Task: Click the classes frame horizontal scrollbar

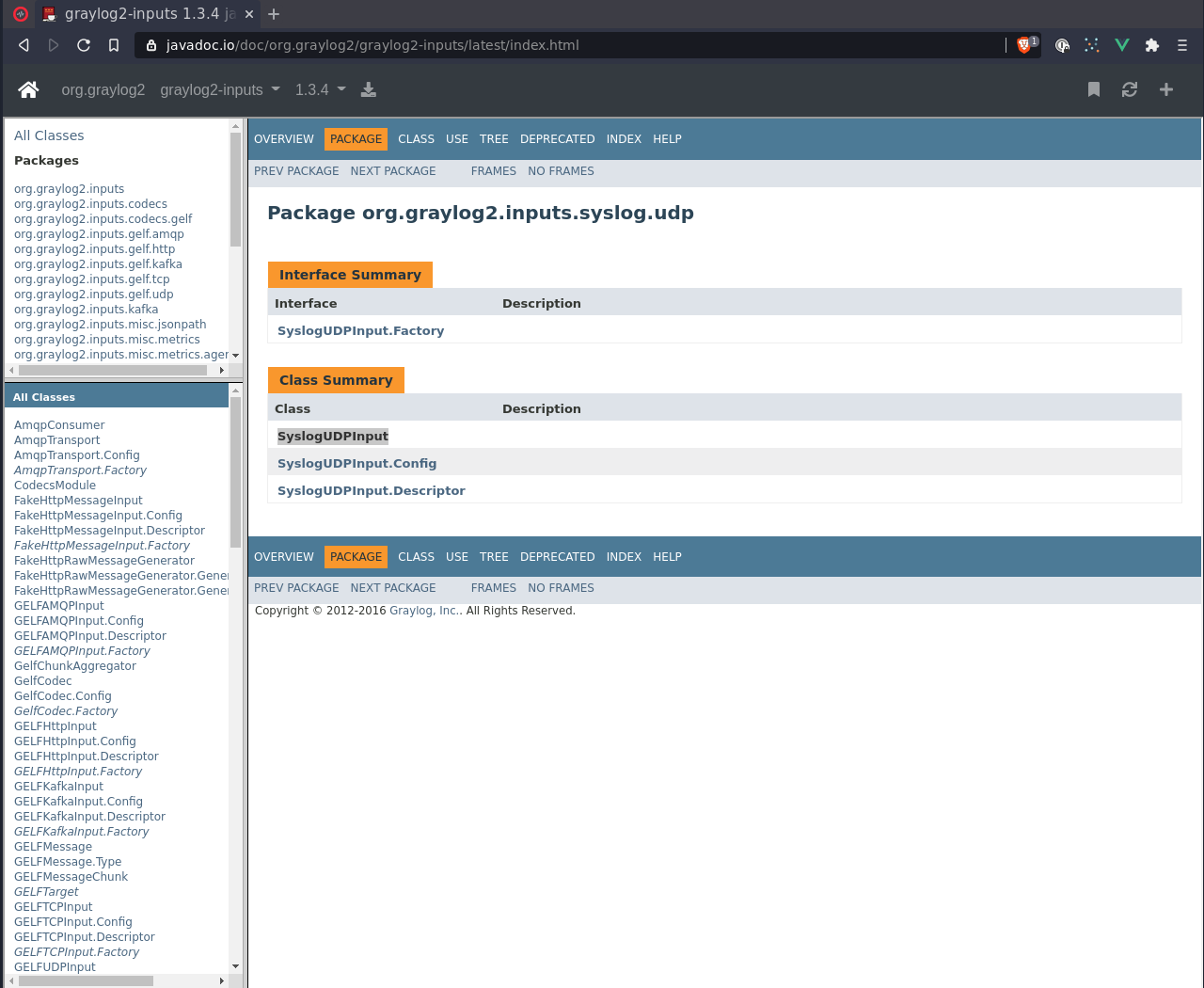Action: tap(86, 980)
